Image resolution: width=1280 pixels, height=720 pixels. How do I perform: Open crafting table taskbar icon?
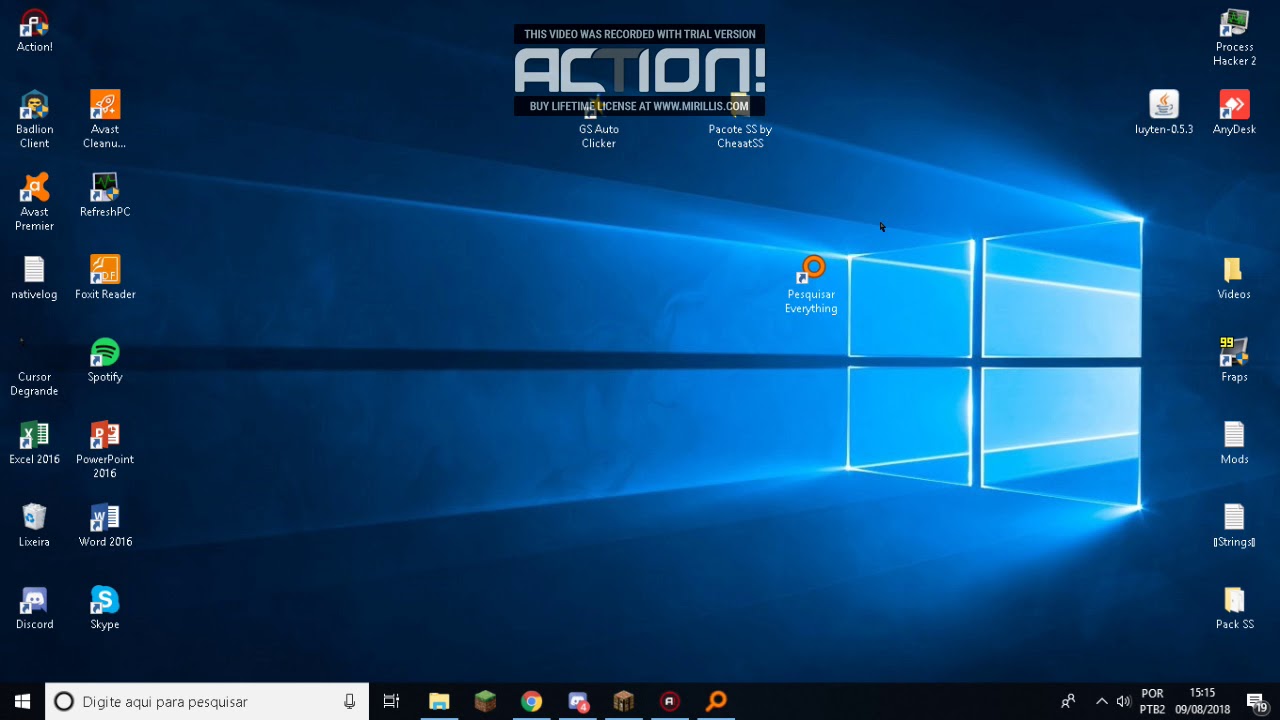pos(624,701)
